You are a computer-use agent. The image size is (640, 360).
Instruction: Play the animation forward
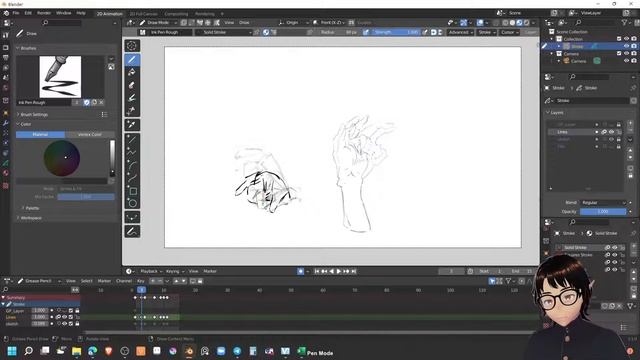tap(338, 271)
